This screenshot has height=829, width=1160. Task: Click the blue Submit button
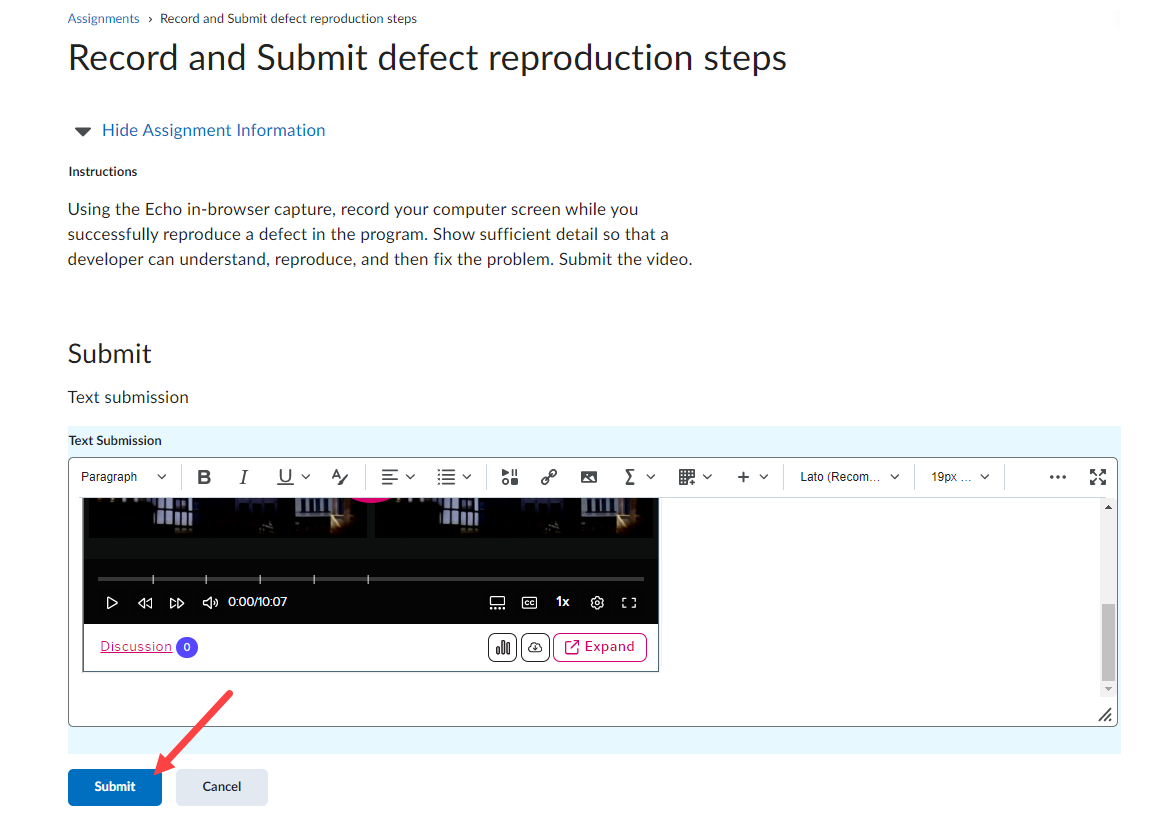(x=115, y=787)
